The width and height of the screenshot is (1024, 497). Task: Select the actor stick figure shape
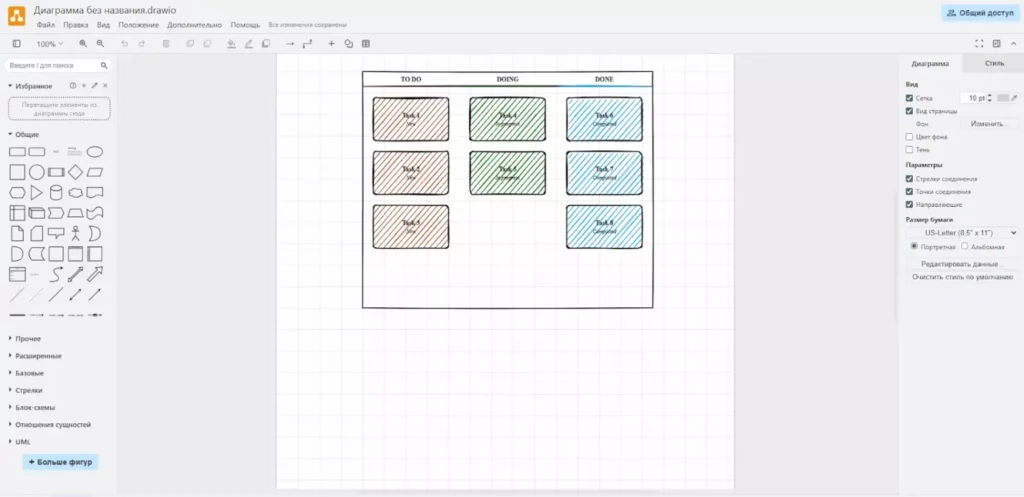76,233
